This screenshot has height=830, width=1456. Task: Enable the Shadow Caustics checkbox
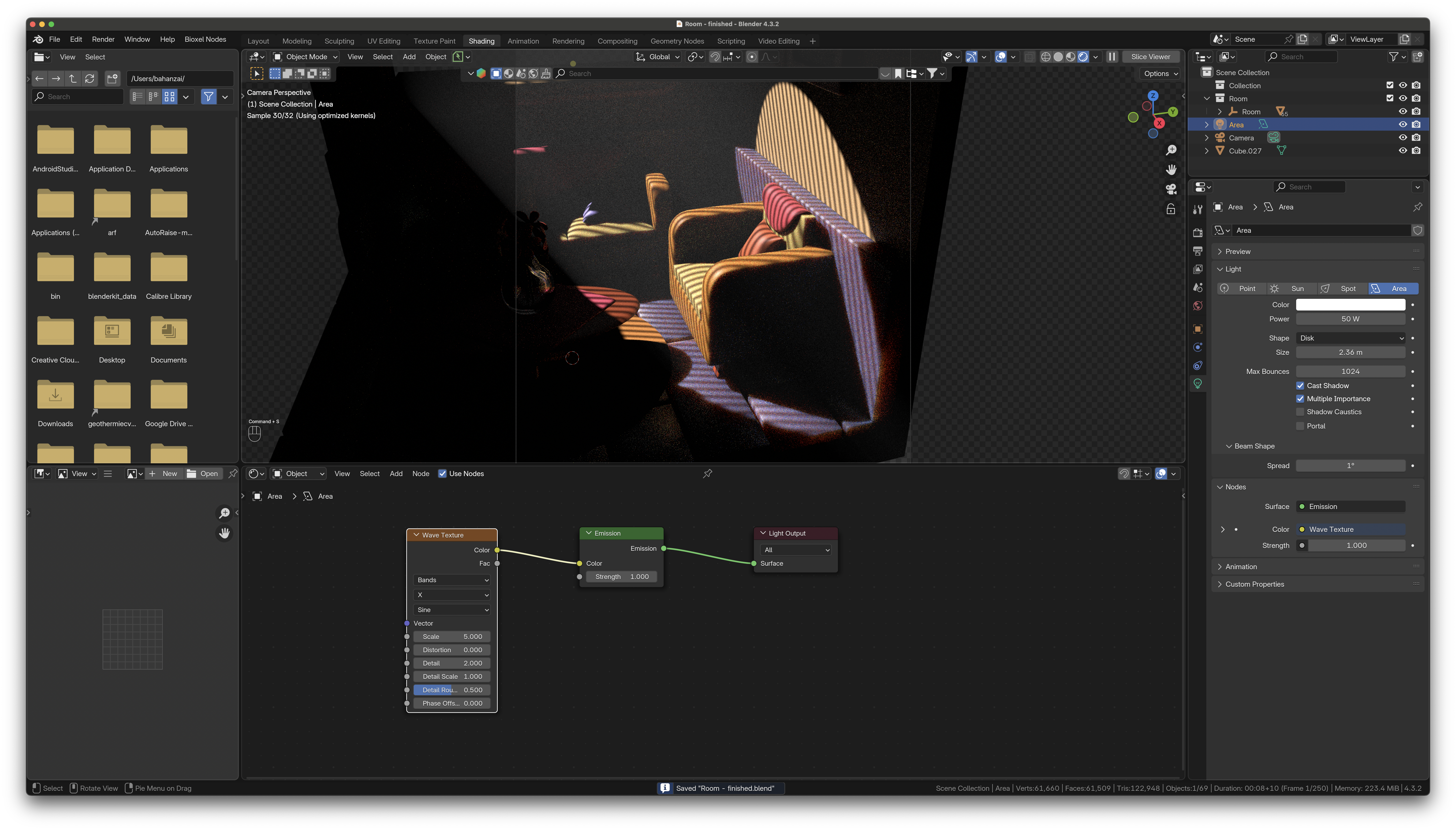pyautogui.click(x=1300, y=412)
